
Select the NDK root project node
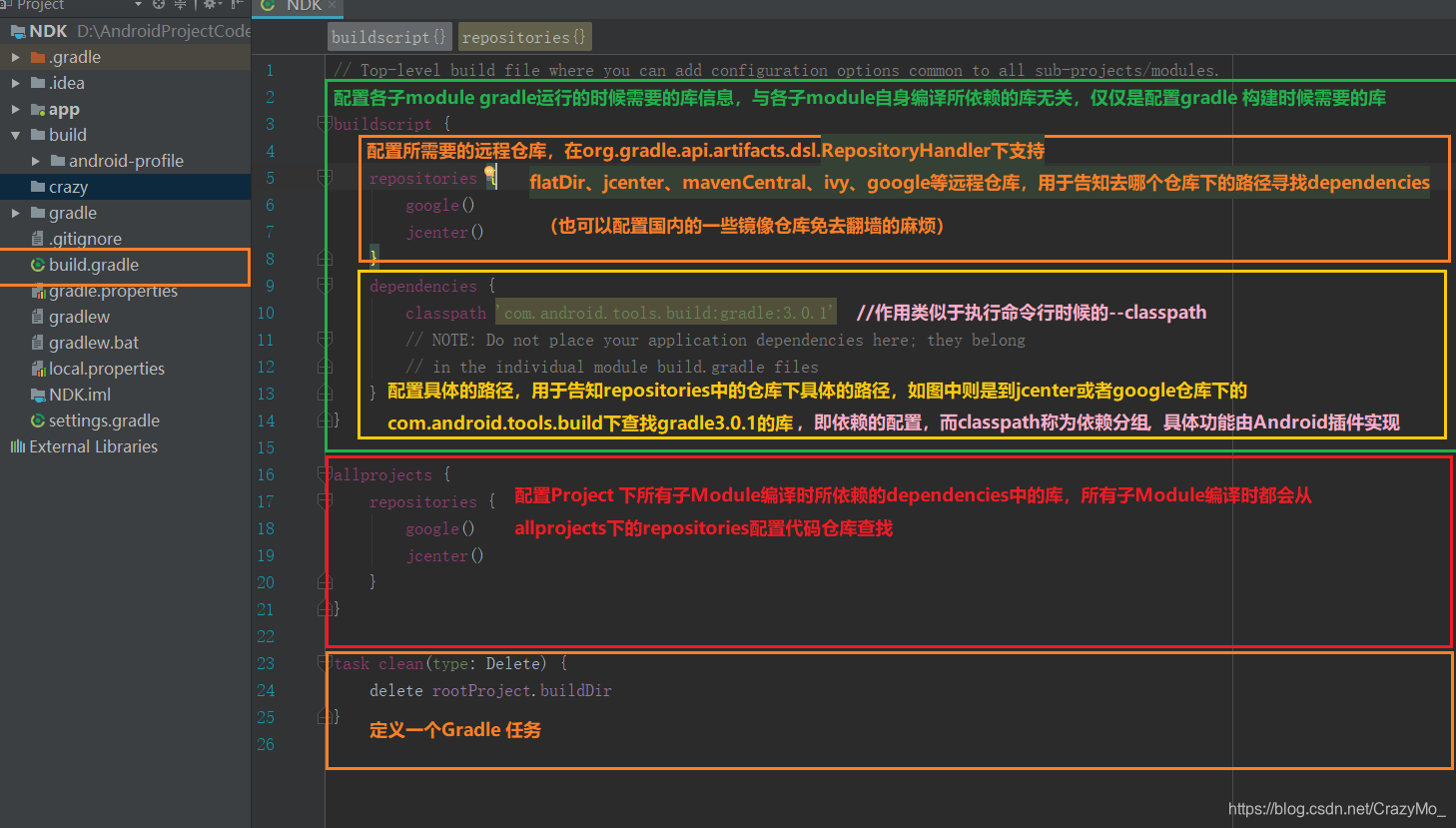[125, 31]
